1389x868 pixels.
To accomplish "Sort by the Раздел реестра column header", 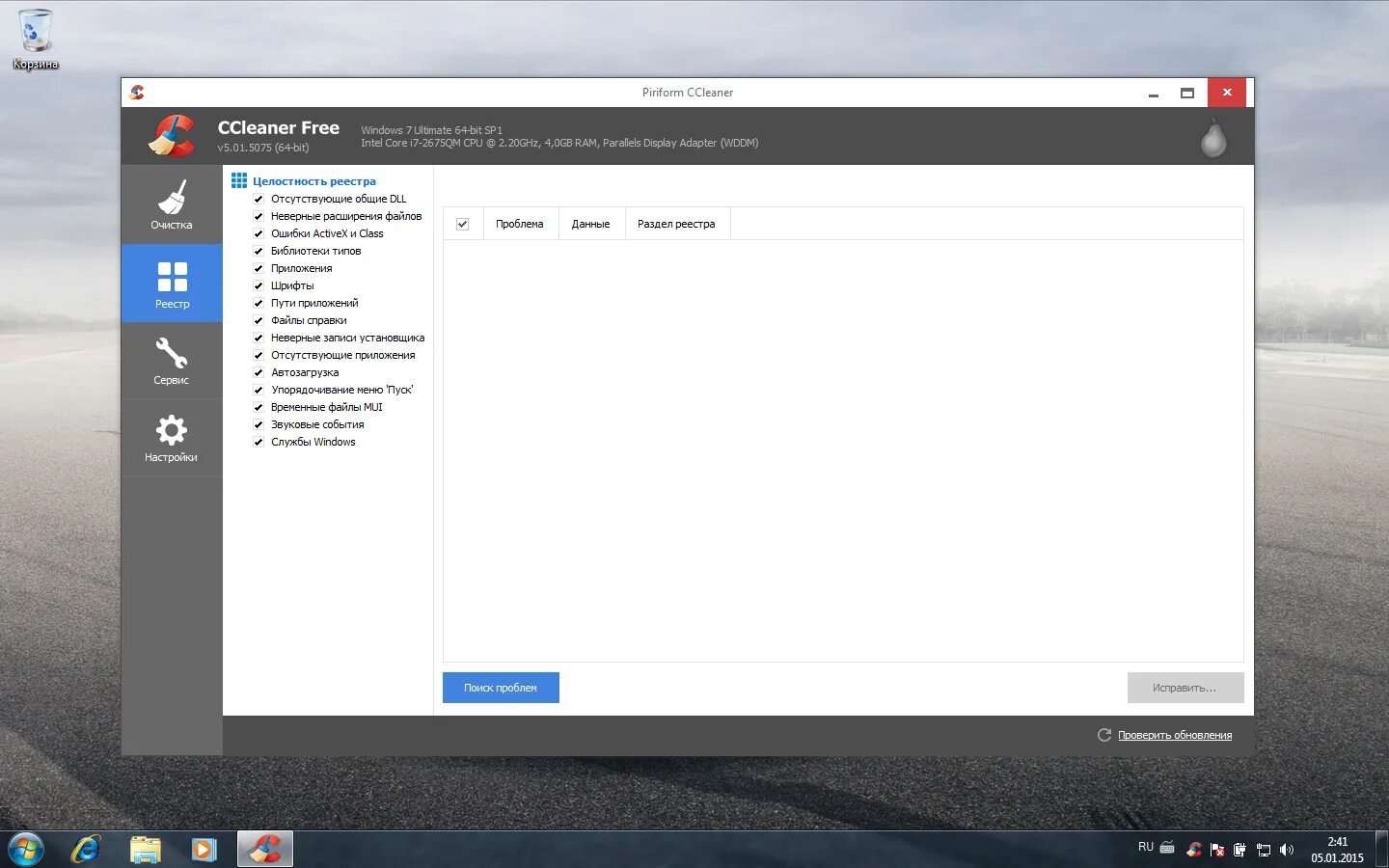I will (x=676, y=224).
